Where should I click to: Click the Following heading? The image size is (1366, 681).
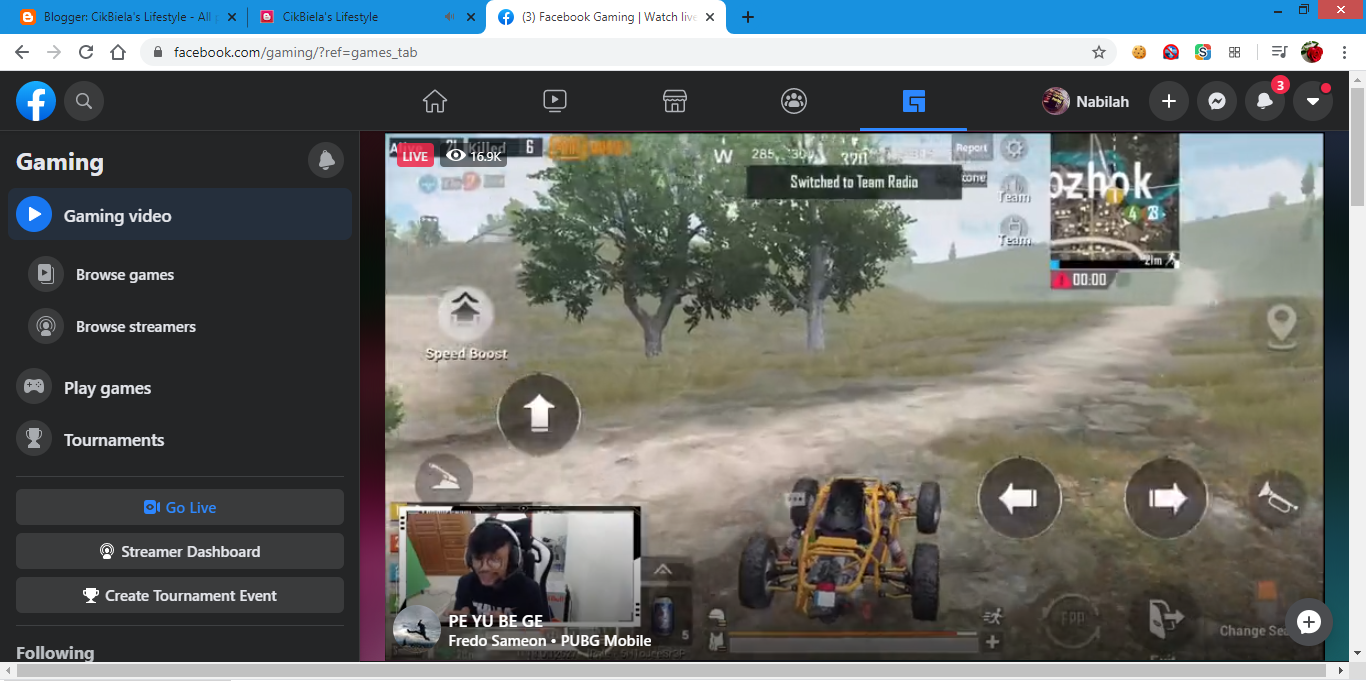coord(55,653)
